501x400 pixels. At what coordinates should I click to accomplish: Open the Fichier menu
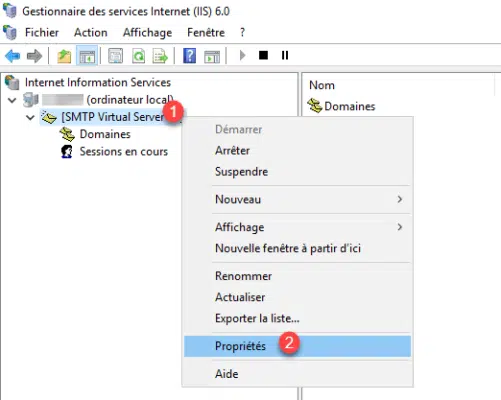[x=42, y=32]
